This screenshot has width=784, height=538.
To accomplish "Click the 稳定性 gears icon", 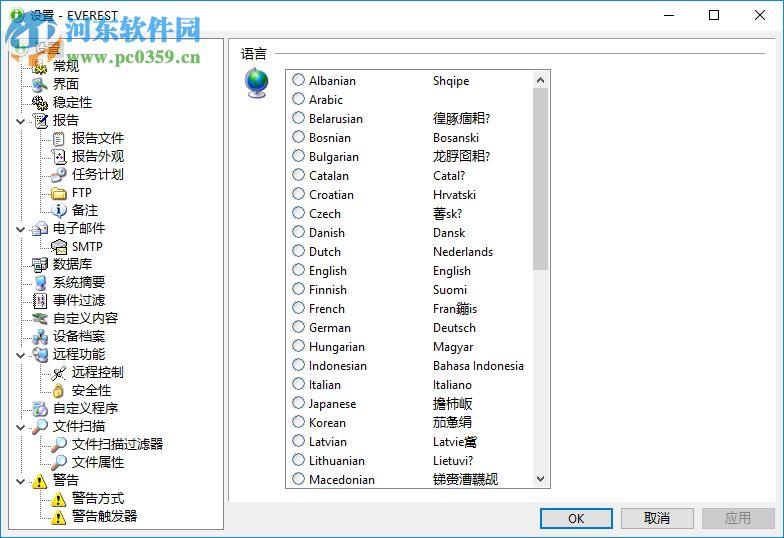I will click(40, 102).
